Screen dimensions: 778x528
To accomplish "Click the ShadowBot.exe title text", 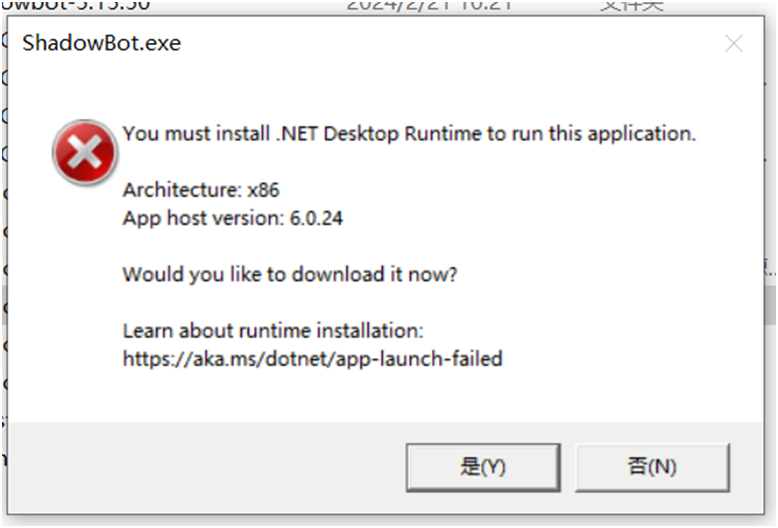I will 101,44.
